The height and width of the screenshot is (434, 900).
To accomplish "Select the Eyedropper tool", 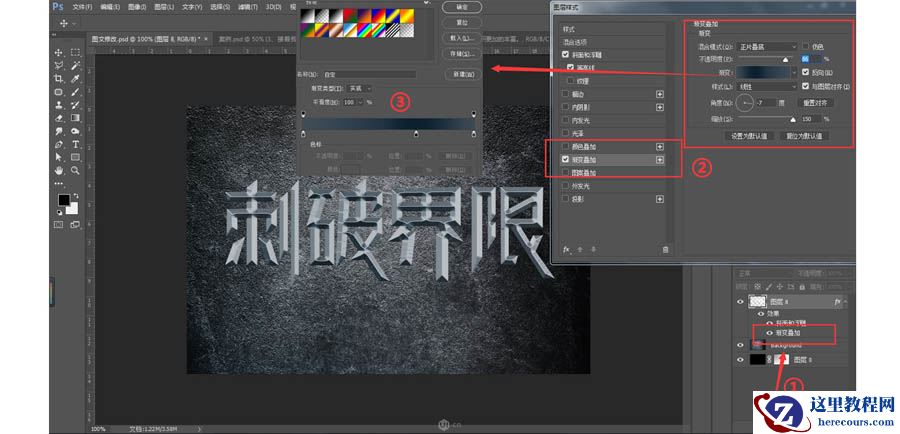I will tap(75, 79).
